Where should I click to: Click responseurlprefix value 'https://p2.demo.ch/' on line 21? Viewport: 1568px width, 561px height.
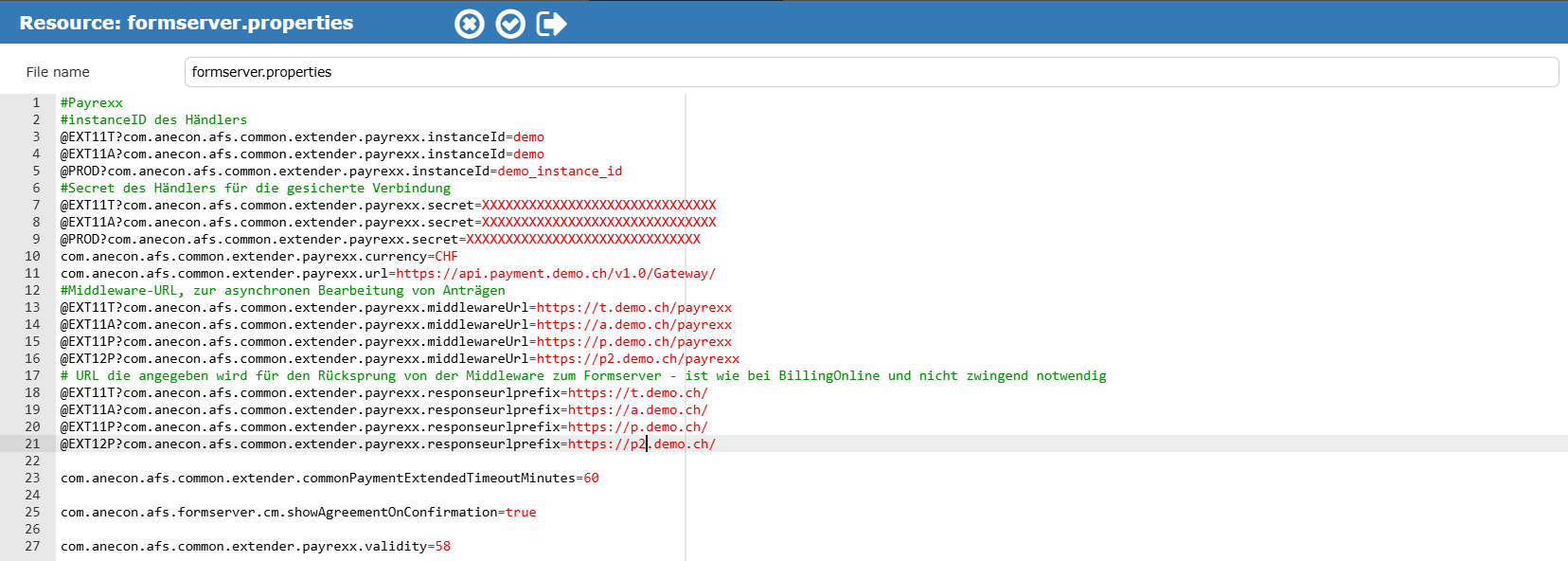(x=642, y=443)
